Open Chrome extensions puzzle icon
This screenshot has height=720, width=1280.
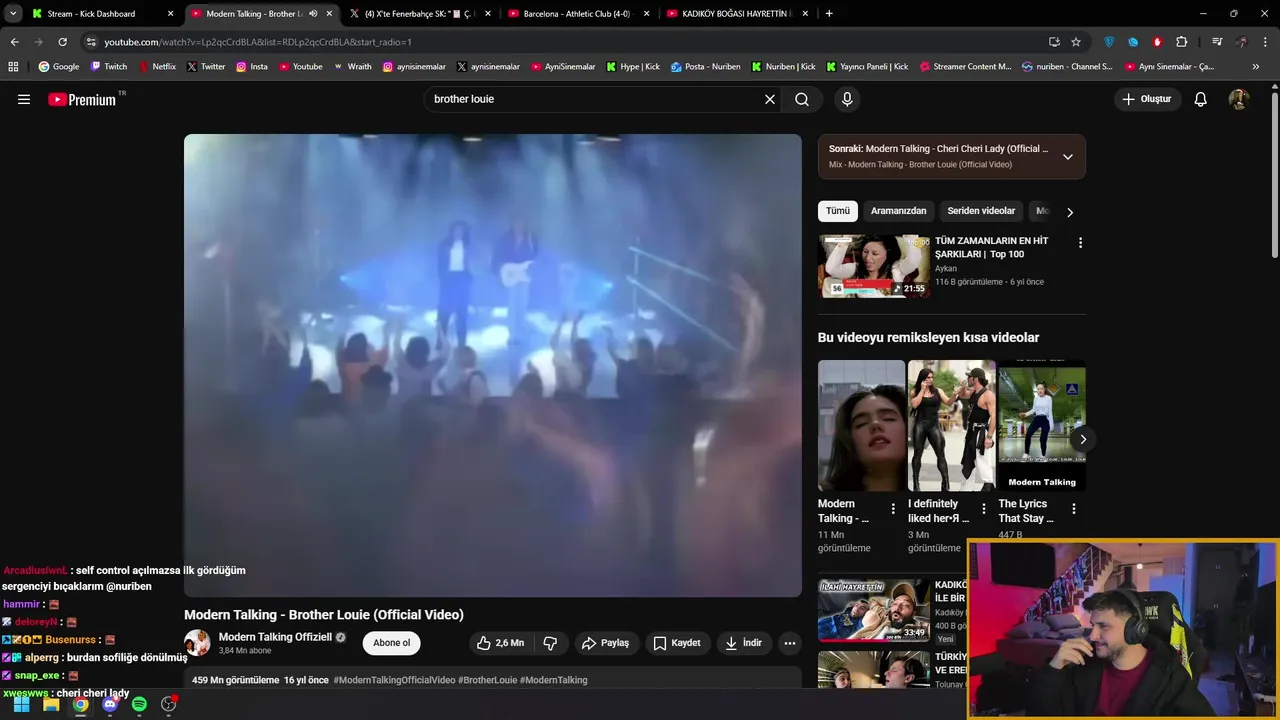[1182, 42]
